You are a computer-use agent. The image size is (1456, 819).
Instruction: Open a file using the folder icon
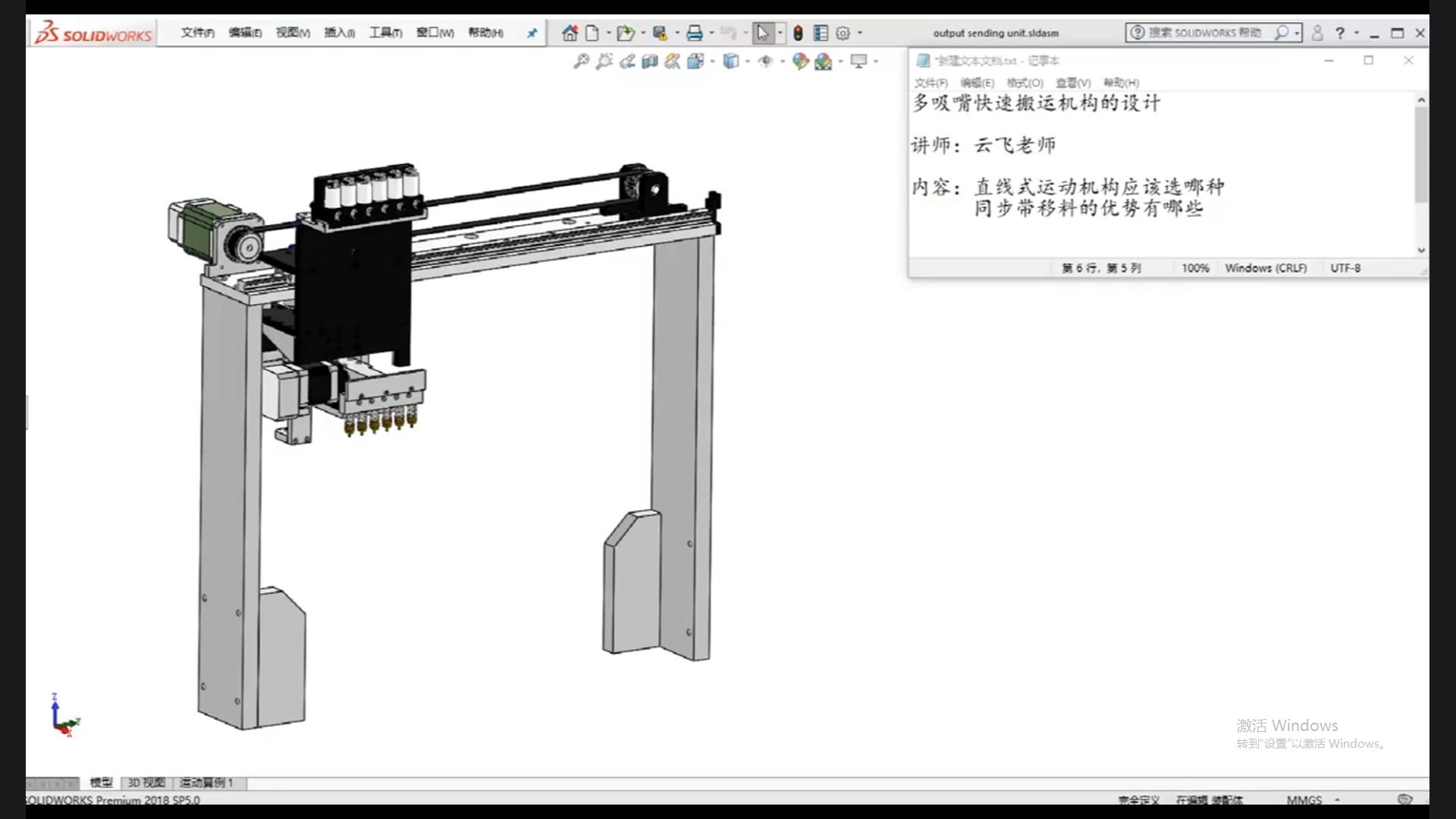point(625,33)
